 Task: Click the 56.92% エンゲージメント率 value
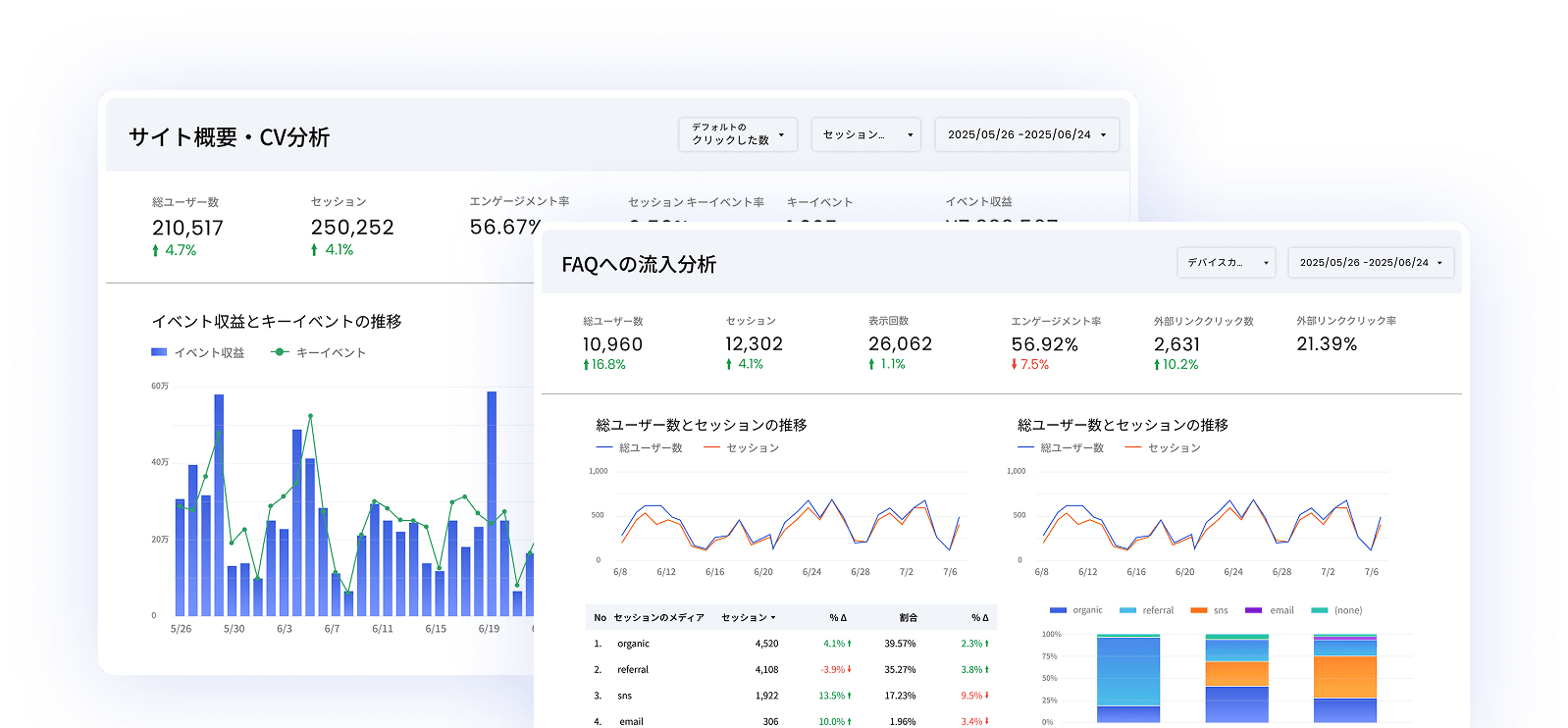[x=1044, y=344]
